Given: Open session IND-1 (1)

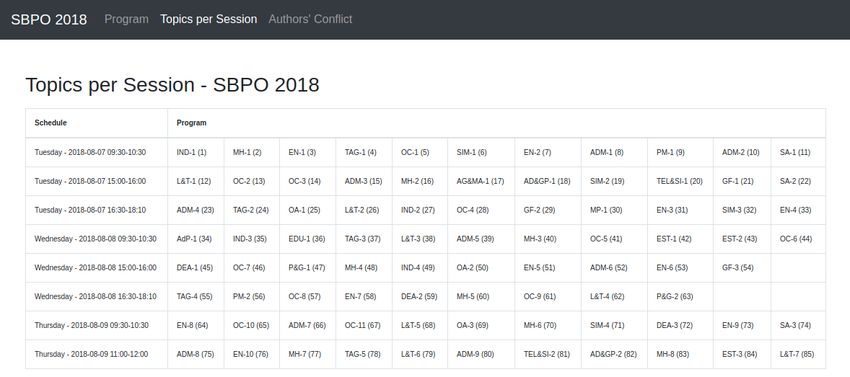Looking at the screenshot, I should coord(191,152).
